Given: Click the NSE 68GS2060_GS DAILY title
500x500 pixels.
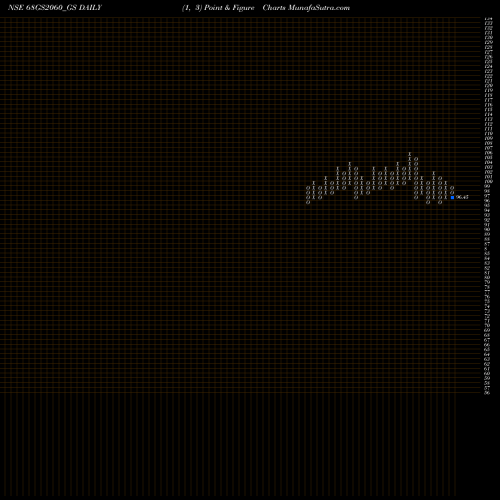Looking at the screenshot, I should click(55, 8).
